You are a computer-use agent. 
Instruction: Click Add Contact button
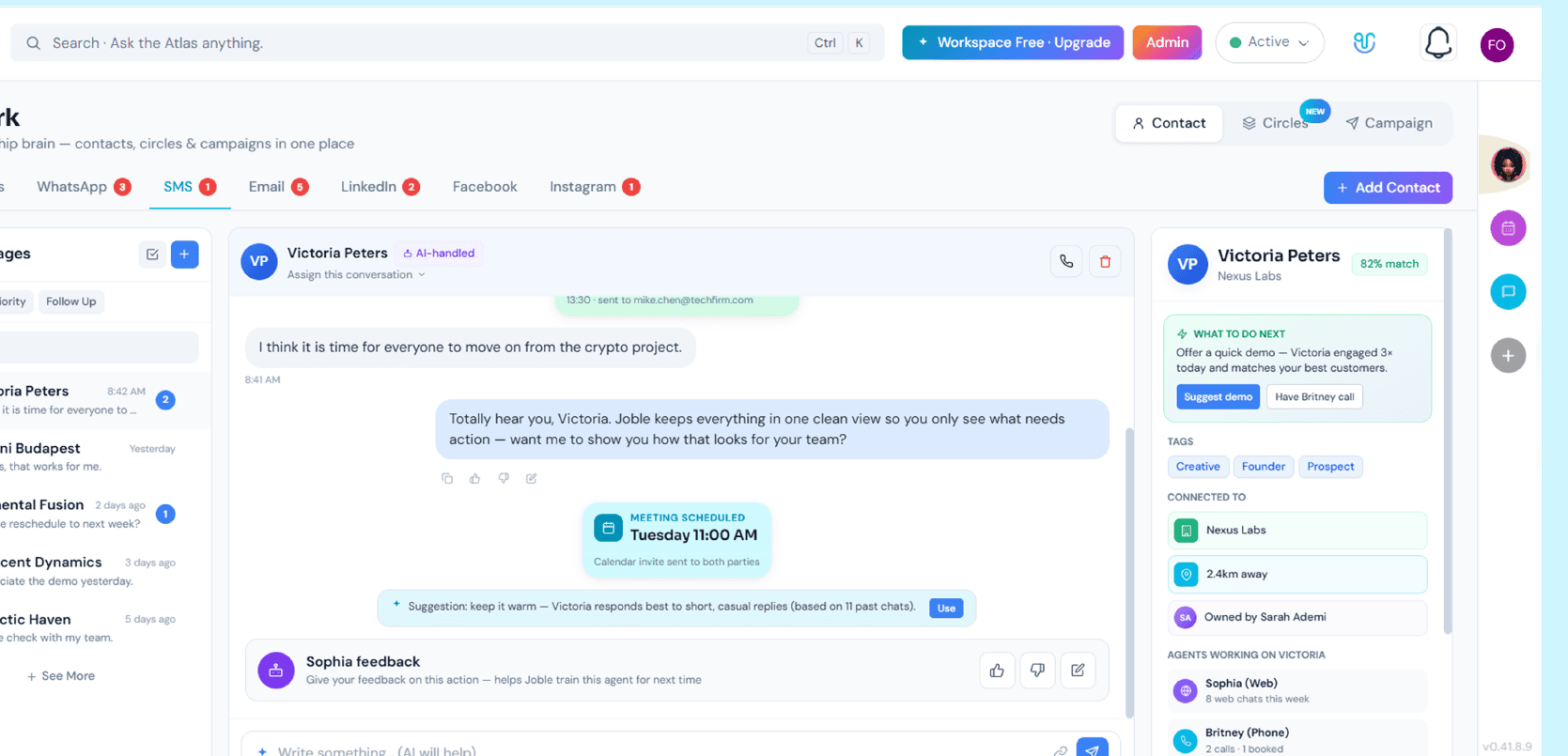(x=1388, y=188)
